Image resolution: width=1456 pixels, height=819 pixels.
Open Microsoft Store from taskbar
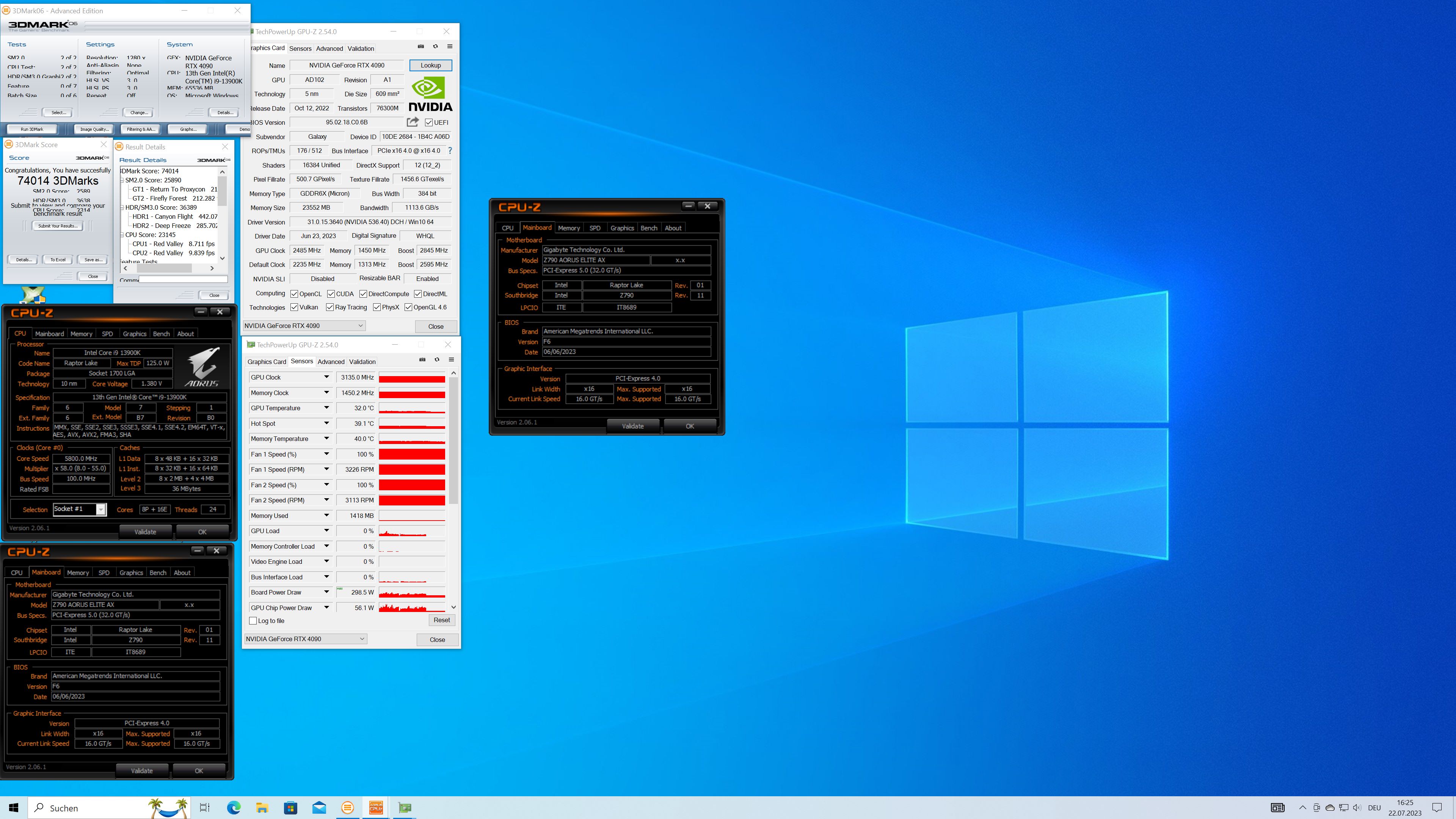(x=290, y=808)
